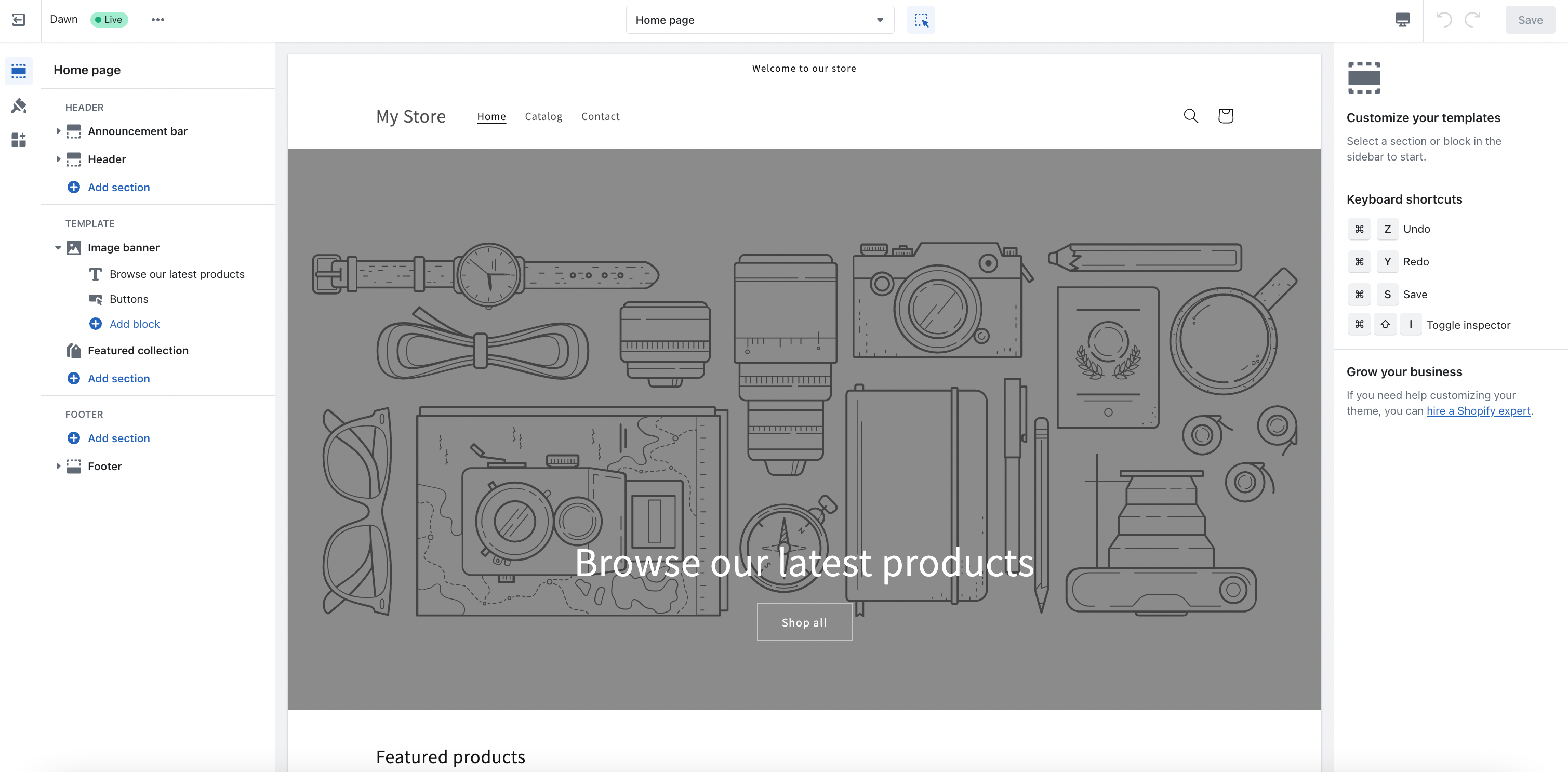1568x772 pixels.
Task: Click Contact in store navigation
Action: 600,116
